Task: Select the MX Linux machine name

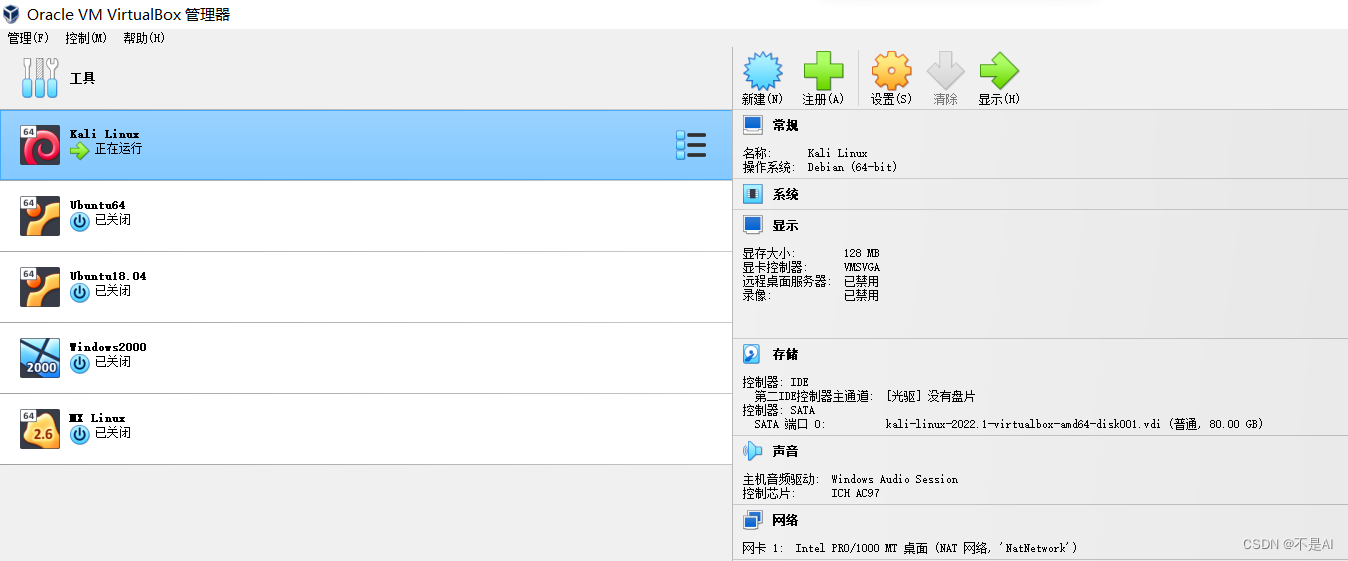Action: click(97, 418)
